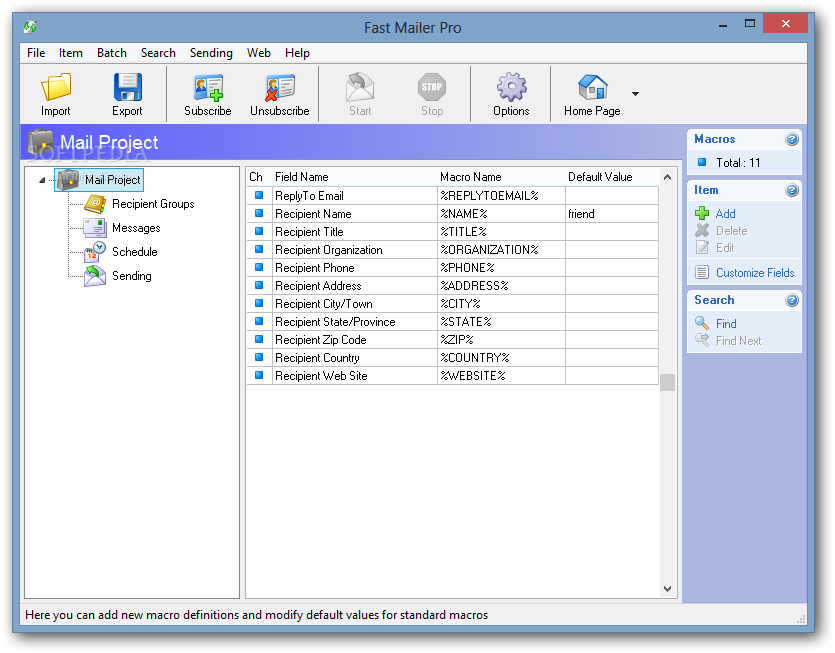Expand the Home Page dropdown arrow
The width and height of the screenshot is (835, 653).
[x=635, y=94]
